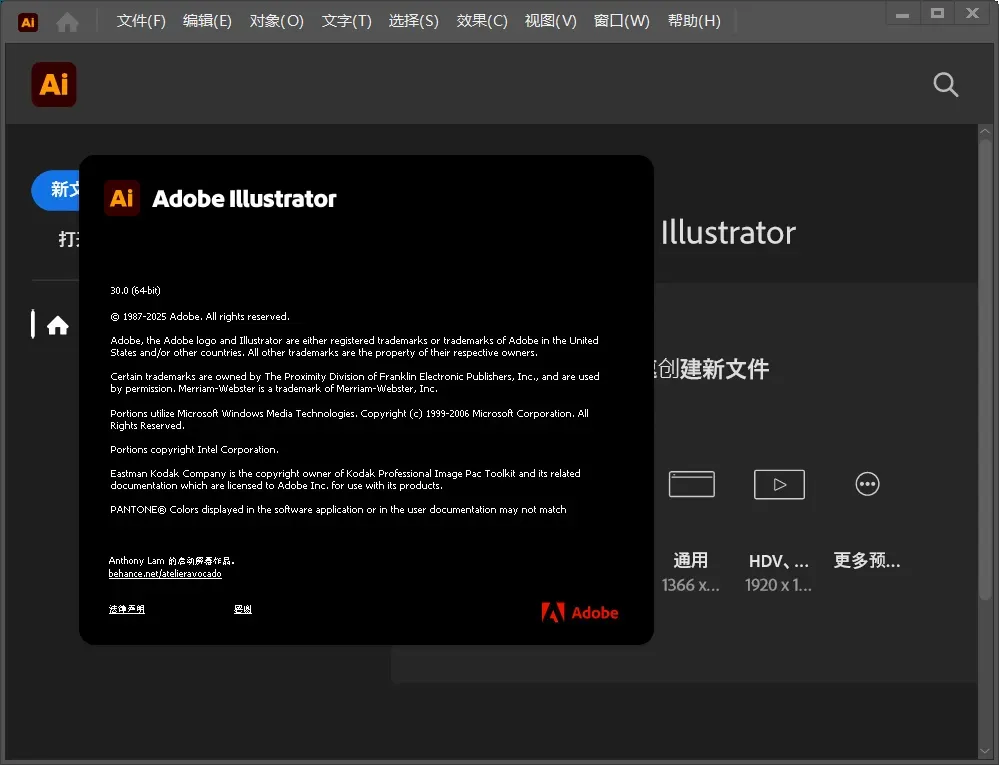Close the Illustrator window
The width and height of the screenshot is (999, 765).
point(972,14)
